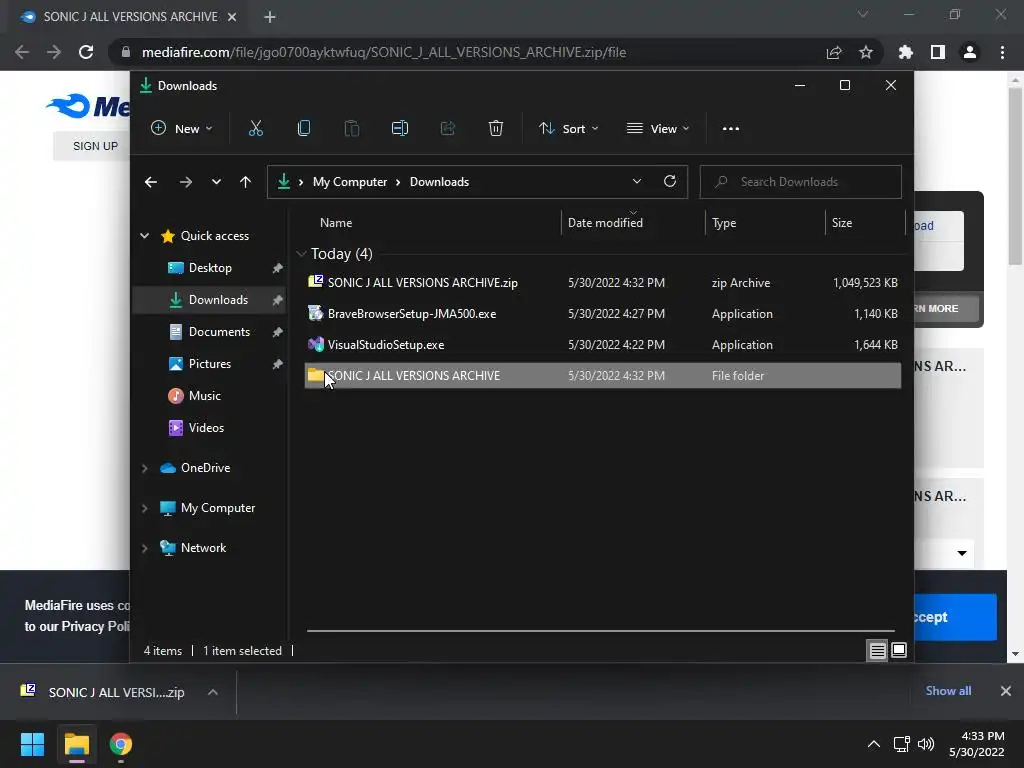The height and width of the screenshot is (768, 1024).
Task: Switch to large thumbnails view icon
Action: (x=899, y=650)
